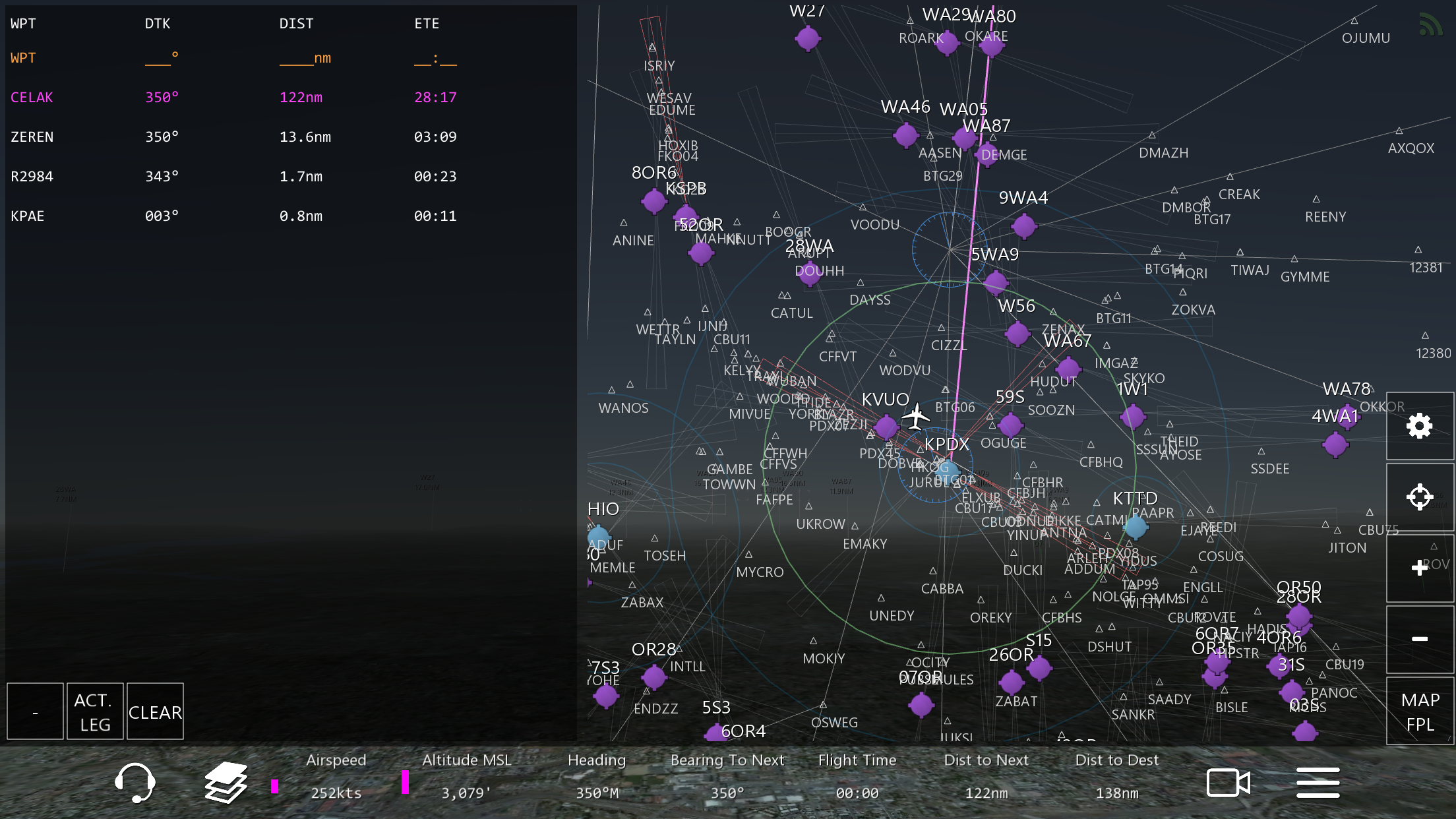Click empty orange WPT entry field
Image resolution: width=1456 pixels, height=819 pixels.
coord(24,58)
